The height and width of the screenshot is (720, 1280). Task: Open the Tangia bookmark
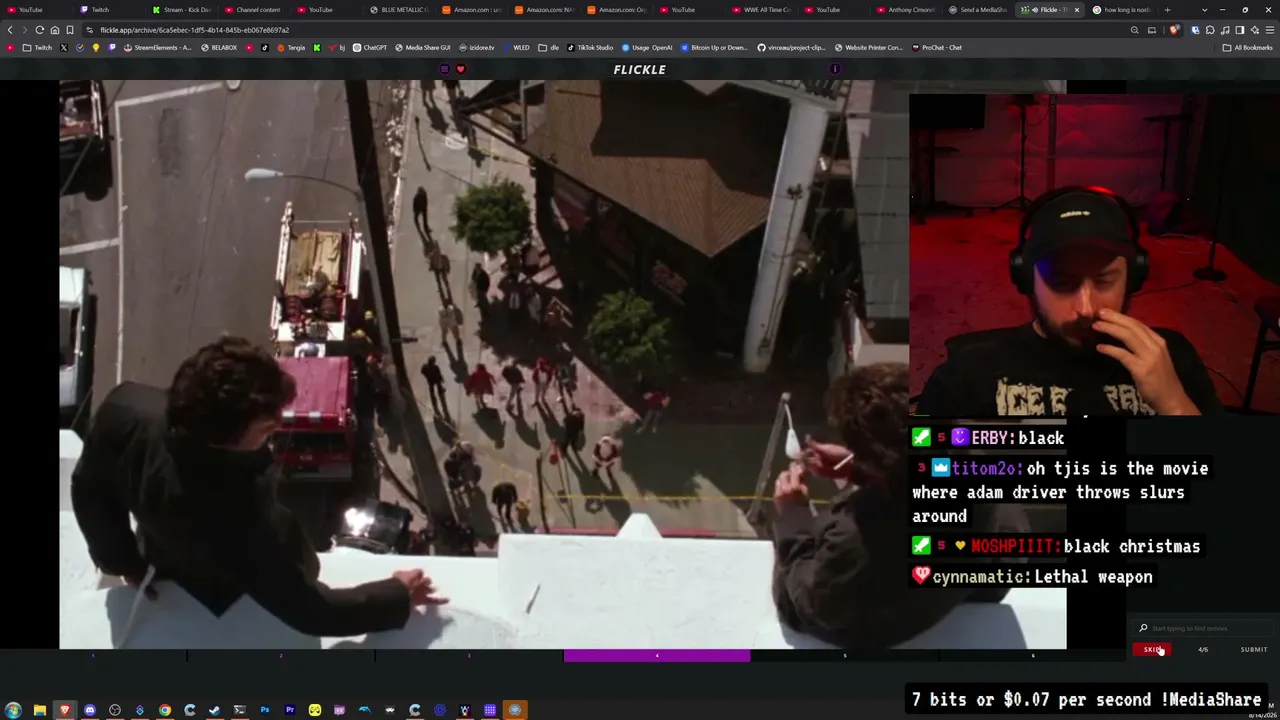tap(292, 47)
